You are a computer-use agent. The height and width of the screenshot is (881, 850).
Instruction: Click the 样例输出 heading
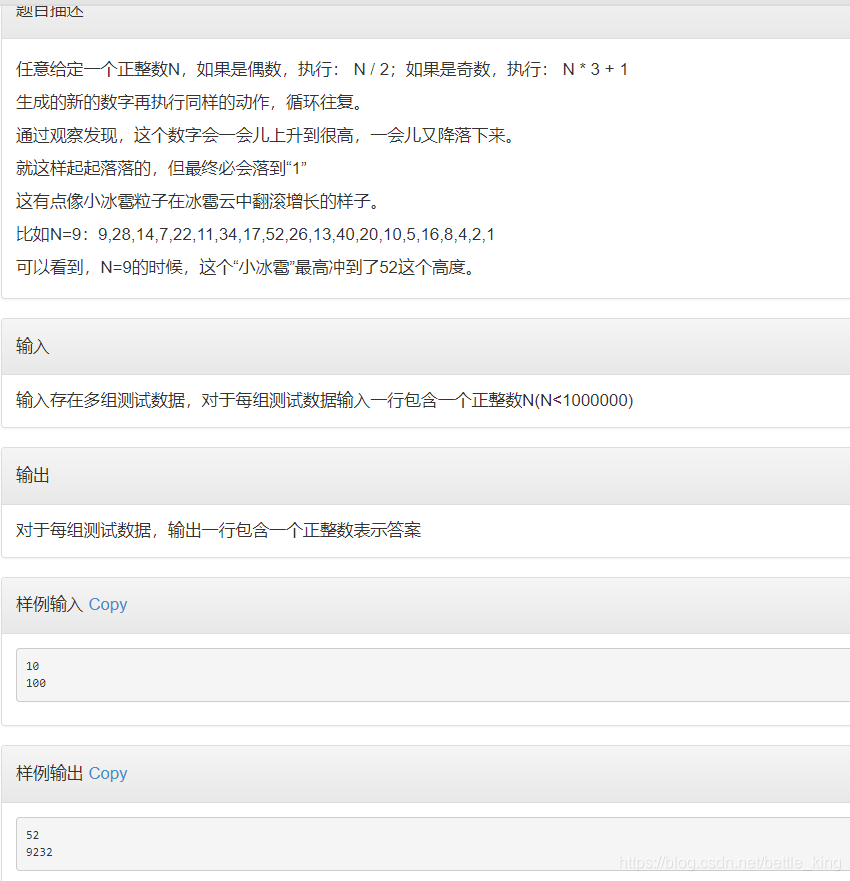point(48,773)
